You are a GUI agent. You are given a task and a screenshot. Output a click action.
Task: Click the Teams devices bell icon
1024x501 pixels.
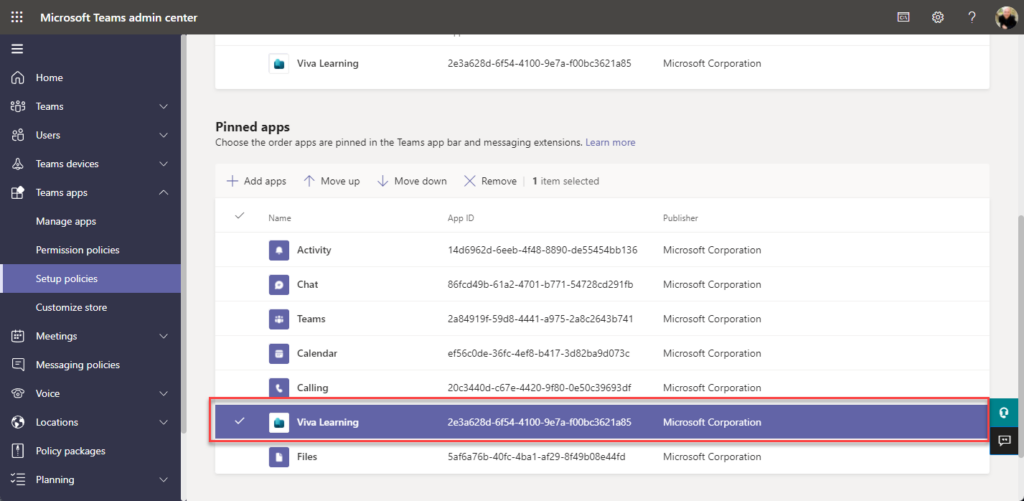click(18, 164)
